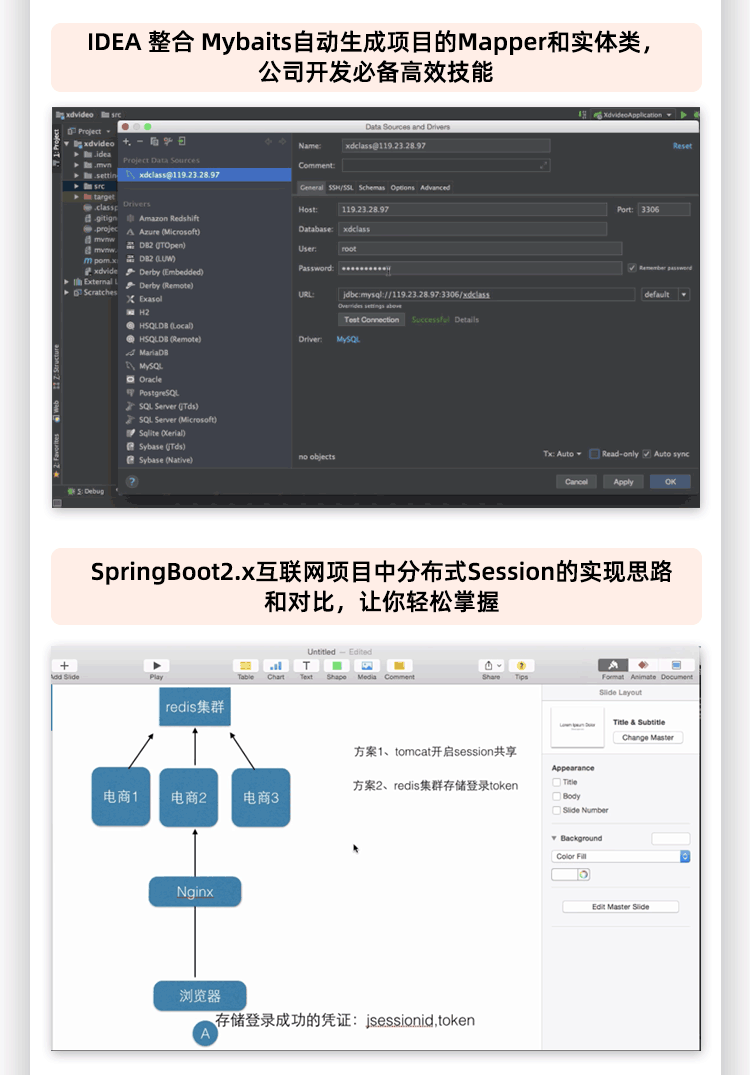Open the Share menu in Keynote
Screen dimensions: 750x1075
coord(492,666)
